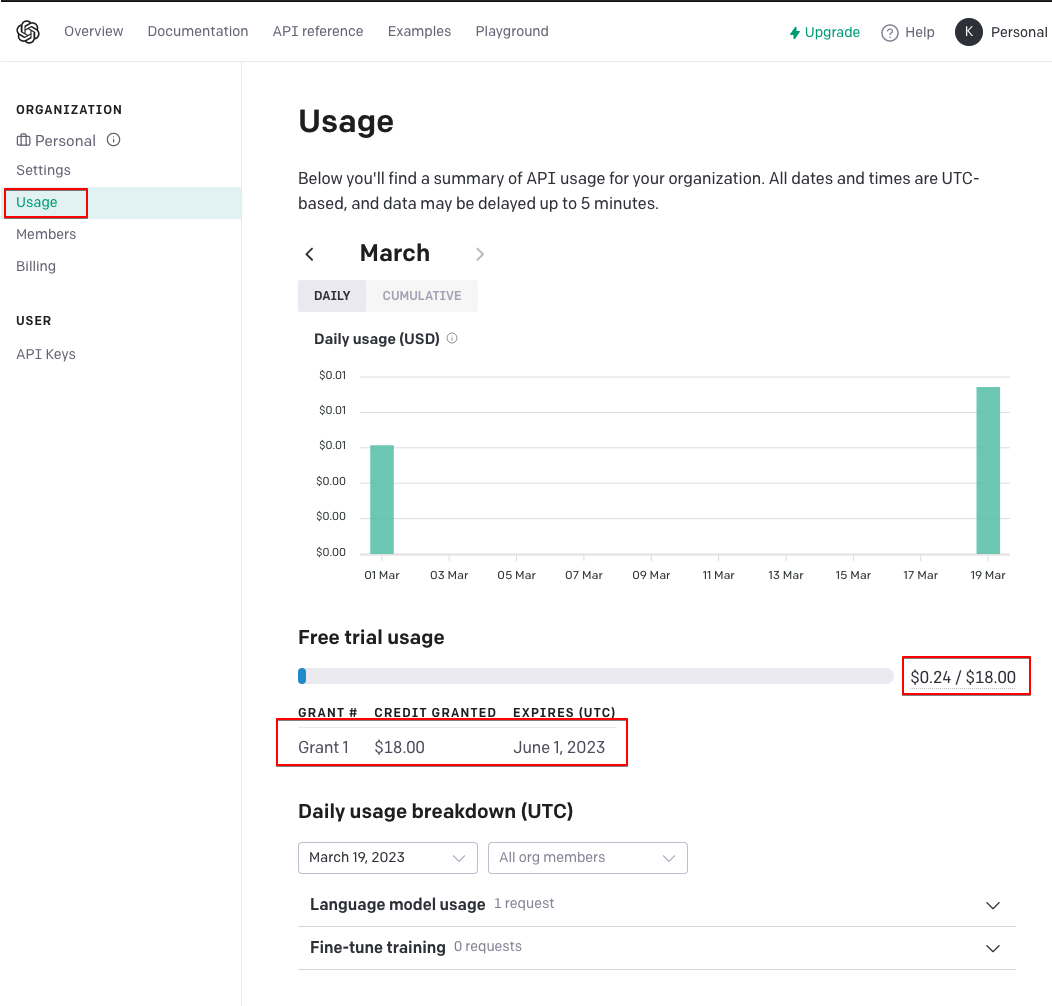Click the Help question mark icon
Image resolution: width=1052 pixels, height=1006 pixels.
(890, 32)
